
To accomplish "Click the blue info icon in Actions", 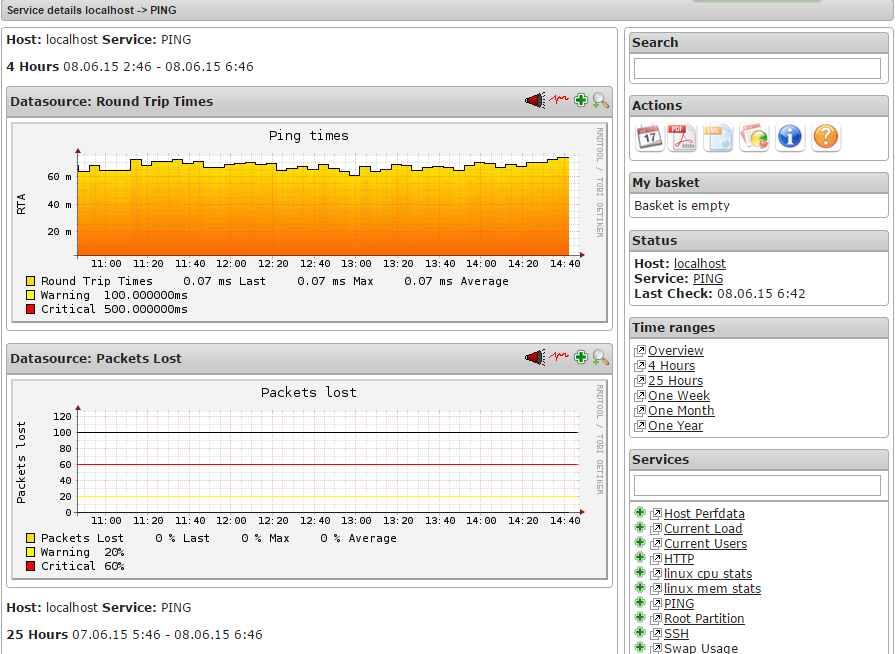I will pyautogui.click(x=790, y=137).
